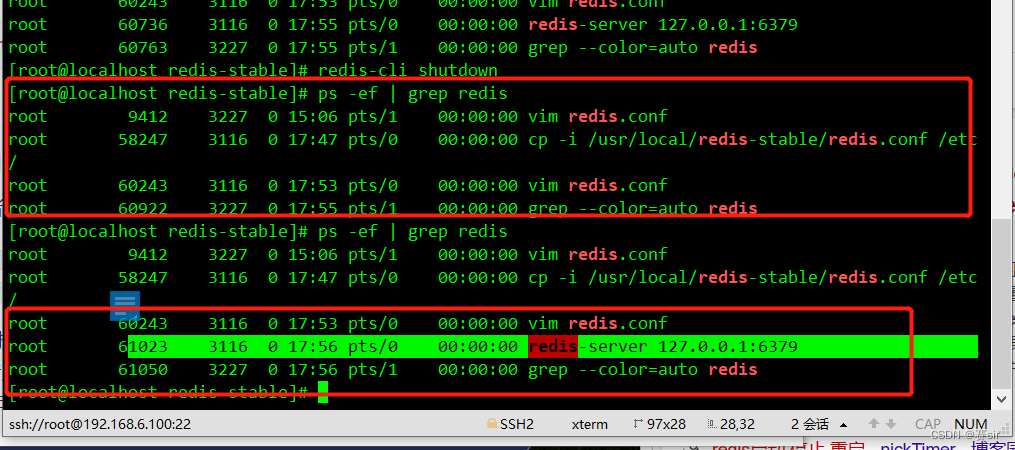Click the padlock icon beside SSH2

(492, 424)
